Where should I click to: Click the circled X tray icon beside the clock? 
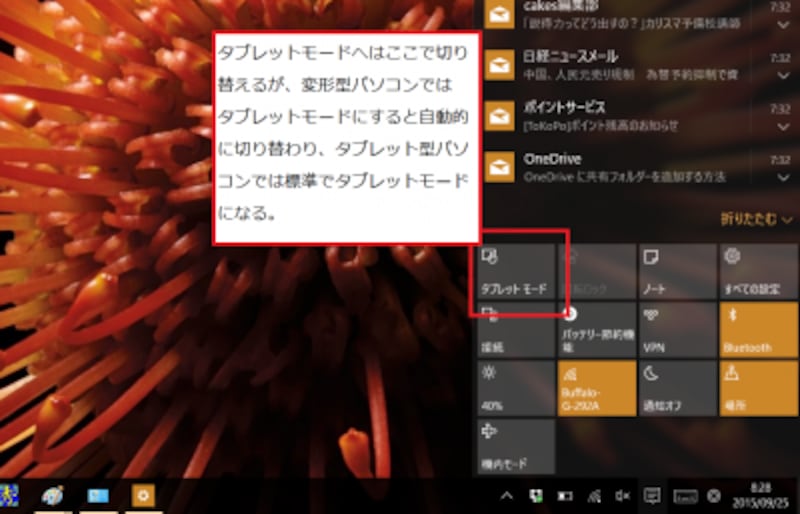tap(714, 496)
